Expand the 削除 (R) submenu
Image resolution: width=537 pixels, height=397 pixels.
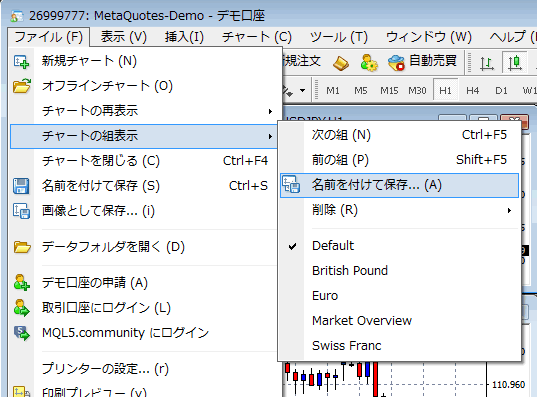pos(399,210)
